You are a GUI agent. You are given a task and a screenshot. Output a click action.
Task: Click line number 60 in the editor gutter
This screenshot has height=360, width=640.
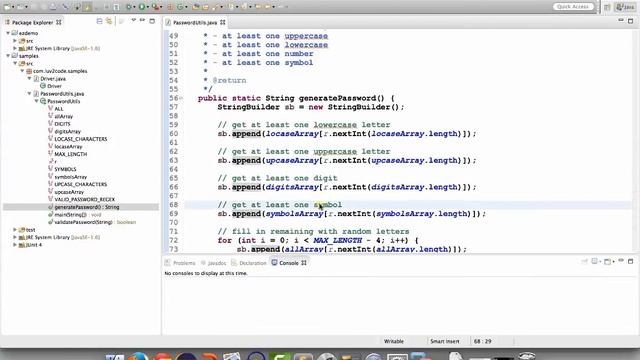(x=173, y=134)
